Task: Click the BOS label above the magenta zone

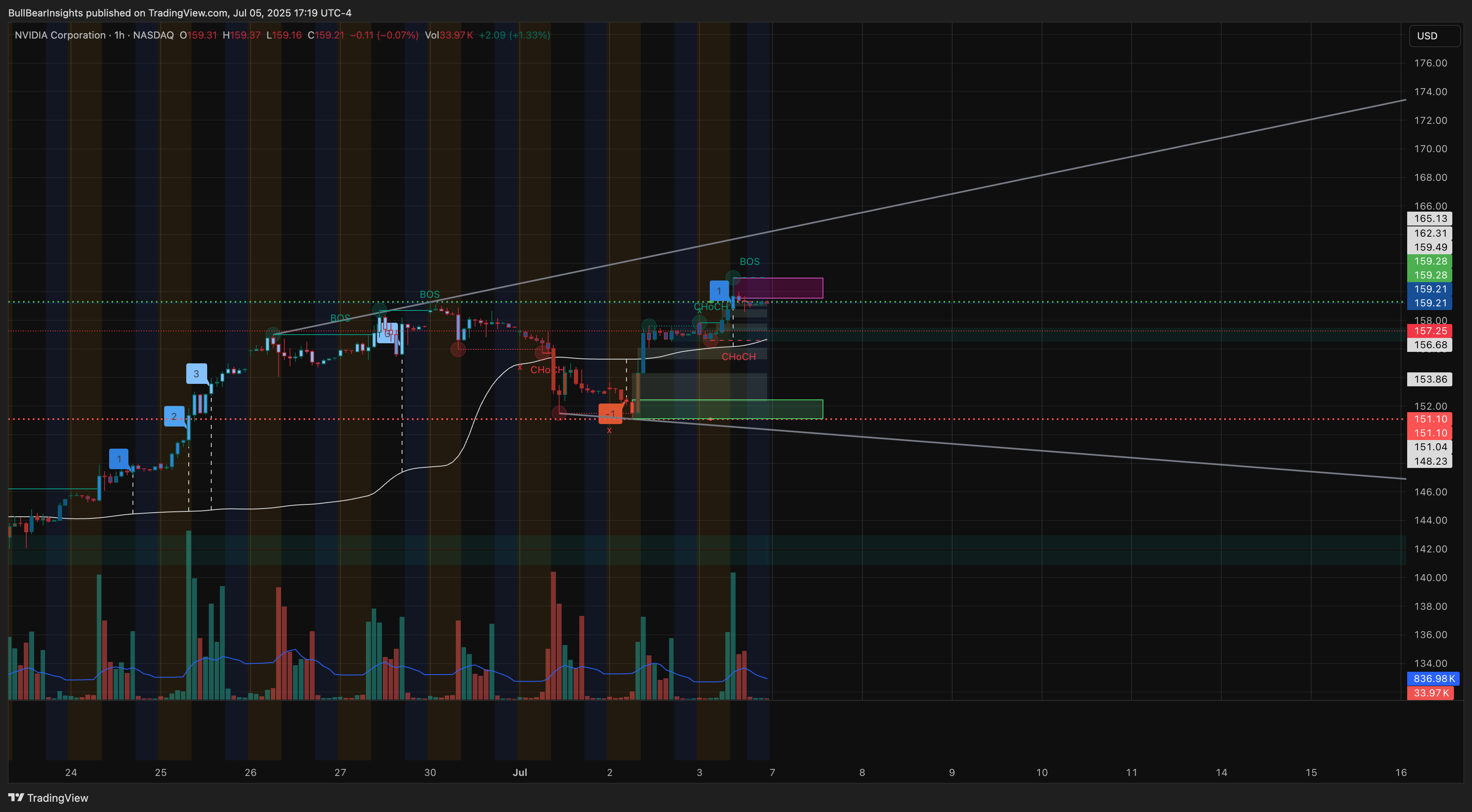Action: tap(749, 262)
